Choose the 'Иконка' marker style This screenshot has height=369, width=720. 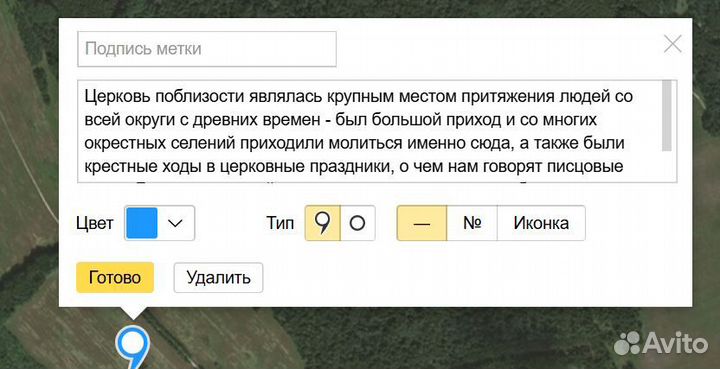pos(541,223)
